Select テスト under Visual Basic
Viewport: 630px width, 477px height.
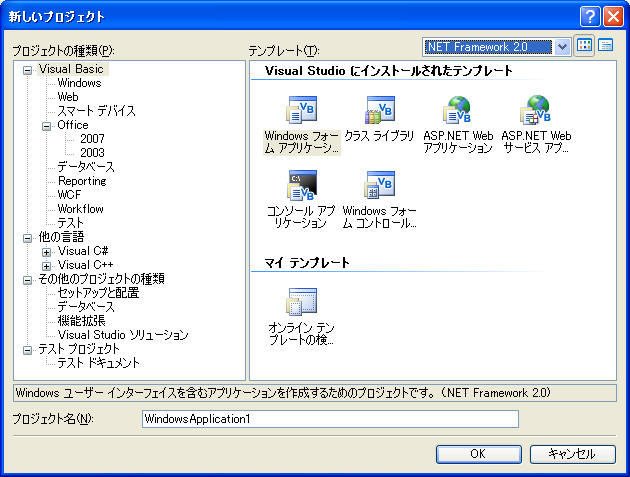(70, 223)
